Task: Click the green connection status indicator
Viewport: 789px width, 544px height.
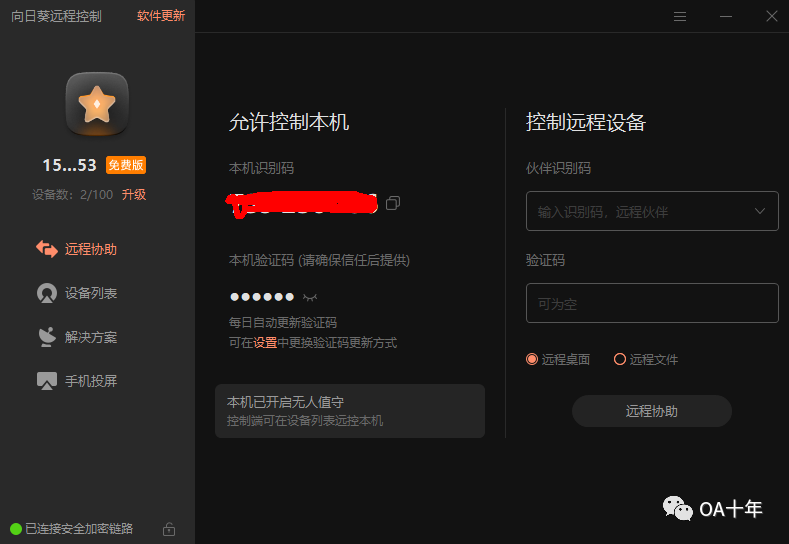Action: (x=16, y=529)
